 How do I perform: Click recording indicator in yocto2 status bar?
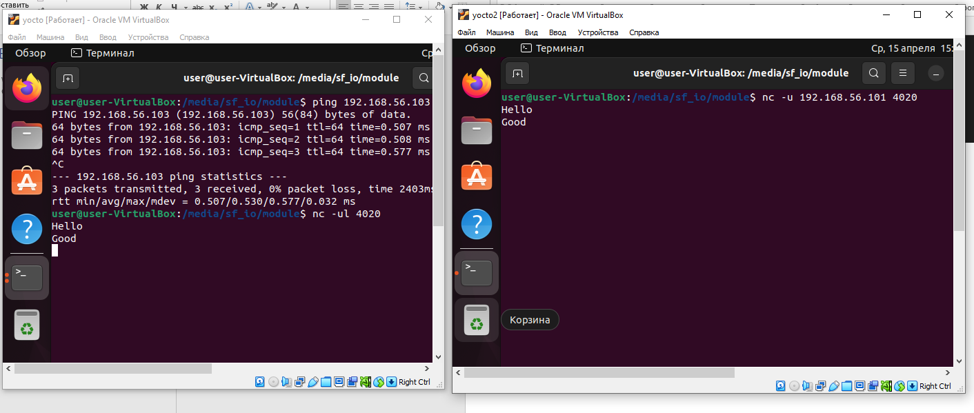tap(873, 386)
